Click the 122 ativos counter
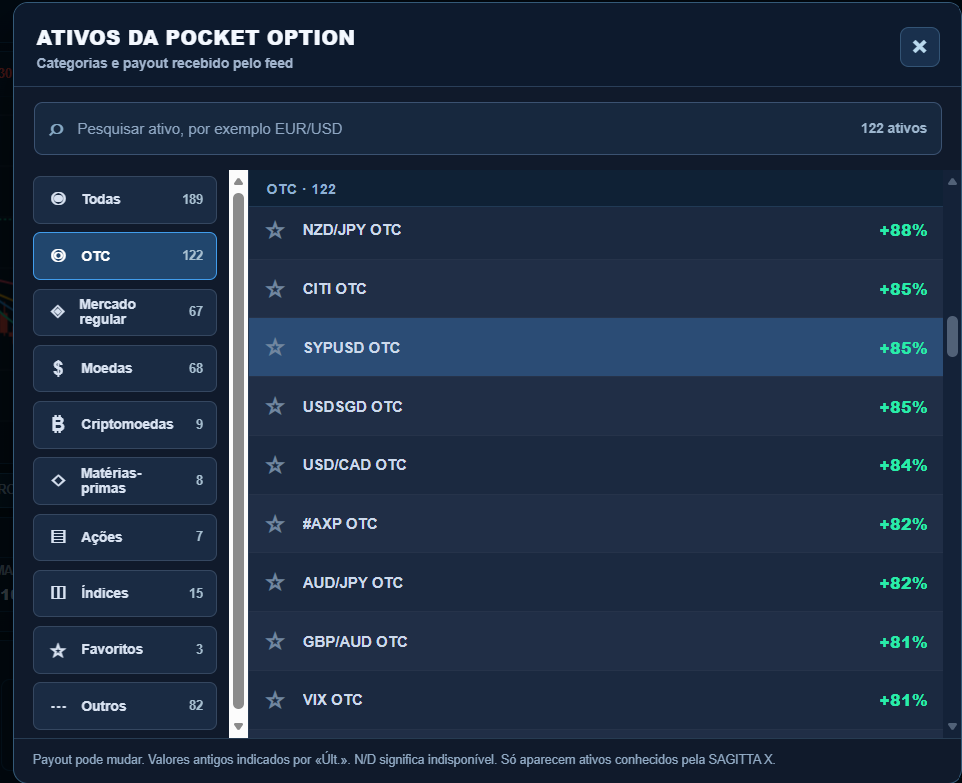Image resolution: width=962 pixels, height=783 pixels. point(893,128)
